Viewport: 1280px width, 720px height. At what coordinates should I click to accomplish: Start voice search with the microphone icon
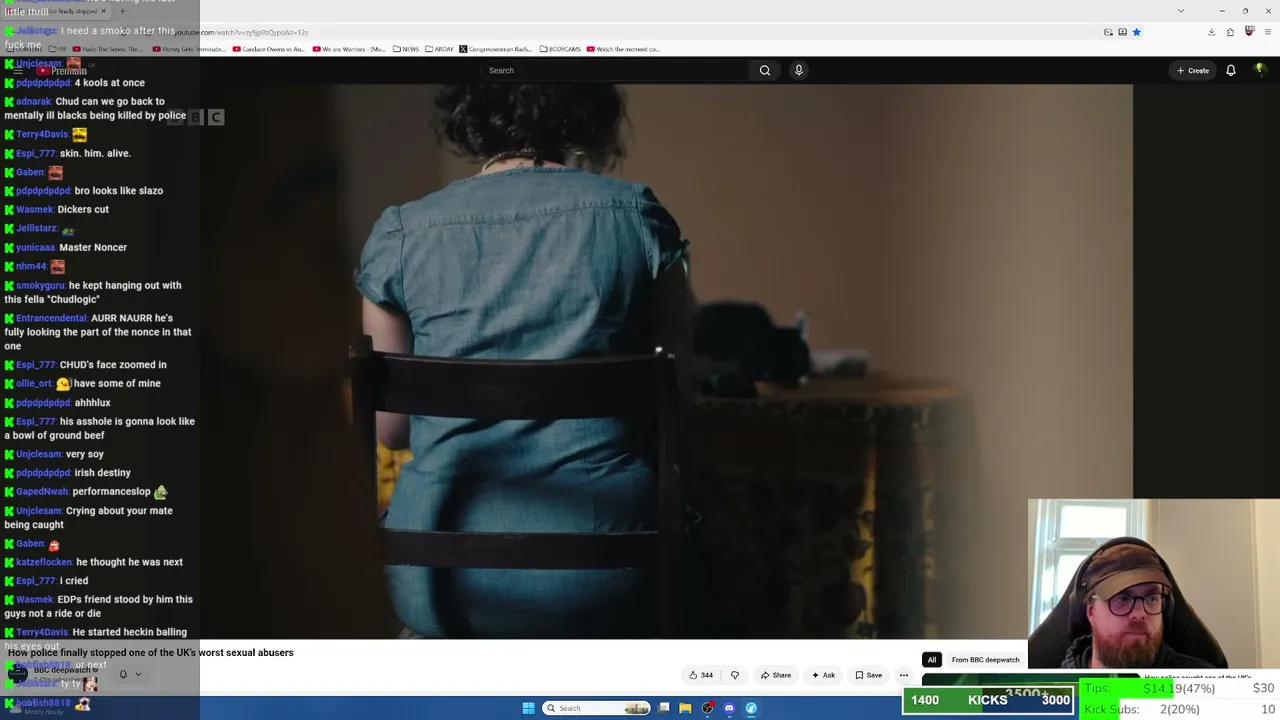(x=798, y=70)
